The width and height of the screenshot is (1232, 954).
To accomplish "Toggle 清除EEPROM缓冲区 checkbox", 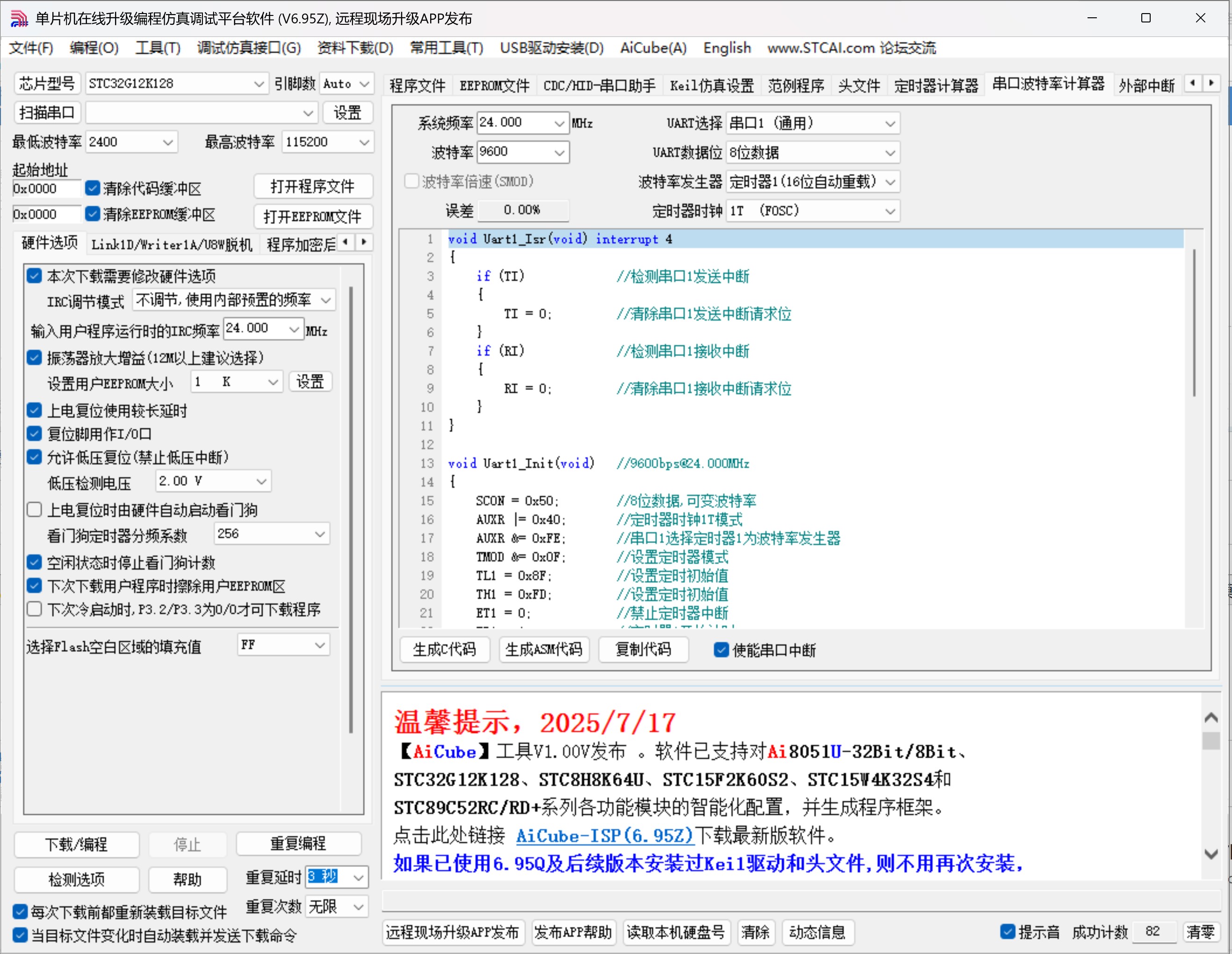I will tap(93, 214).
